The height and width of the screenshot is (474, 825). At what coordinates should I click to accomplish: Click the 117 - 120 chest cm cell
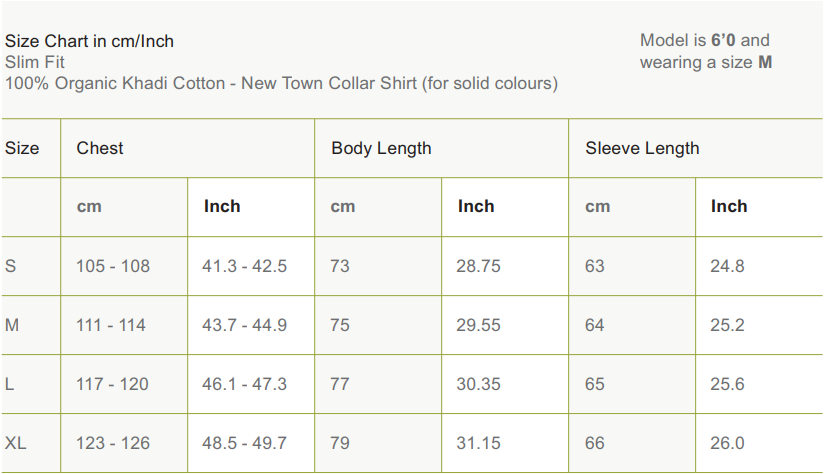point(113,384)
